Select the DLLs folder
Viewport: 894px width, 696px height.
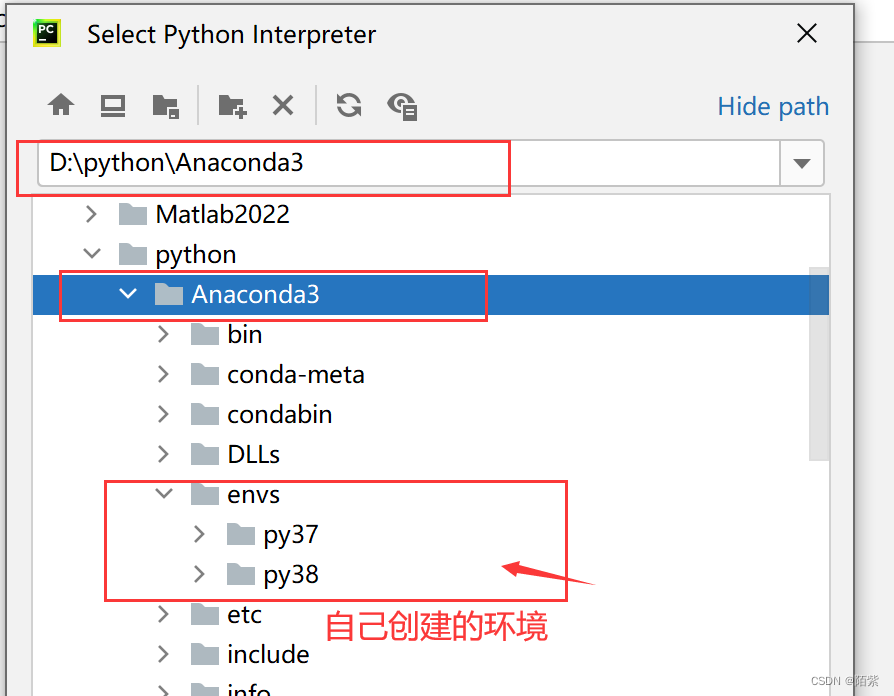pyautogui.click(x=253, y=453)
